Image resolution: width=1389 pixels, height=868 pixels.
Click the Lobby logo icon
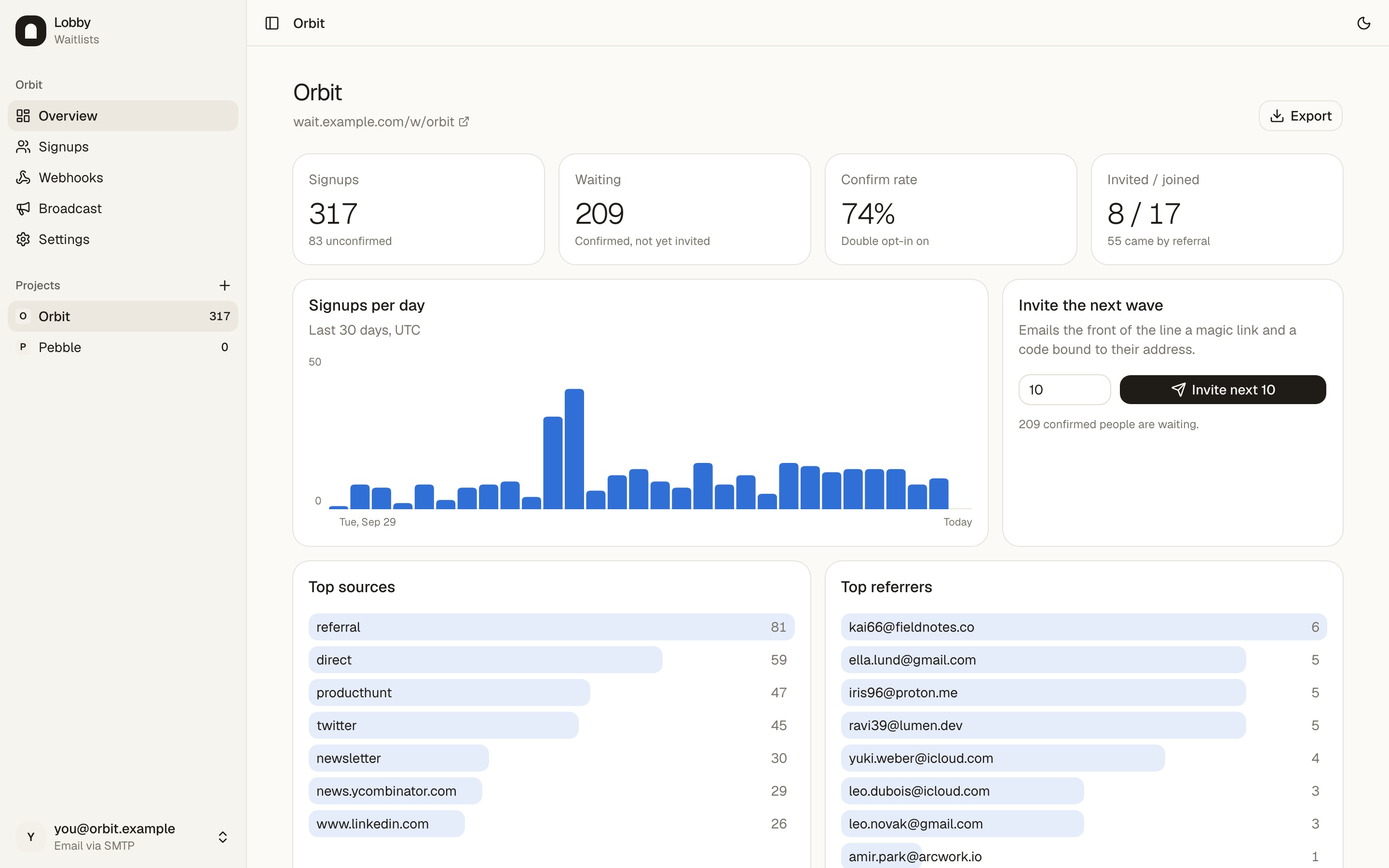[31, 30]
